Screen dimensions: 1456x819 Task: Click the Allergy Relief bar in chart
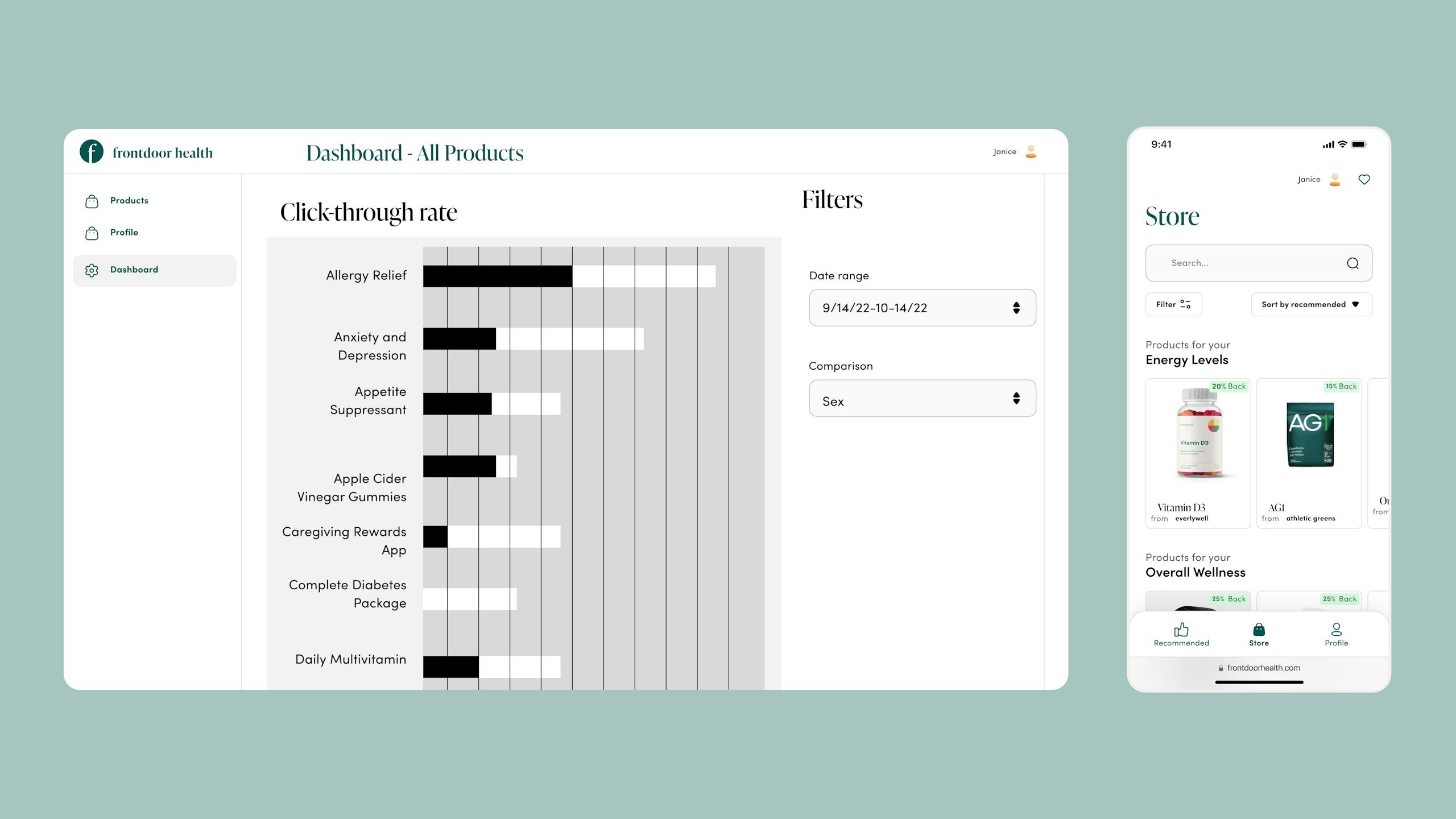(x=496, y=275)
